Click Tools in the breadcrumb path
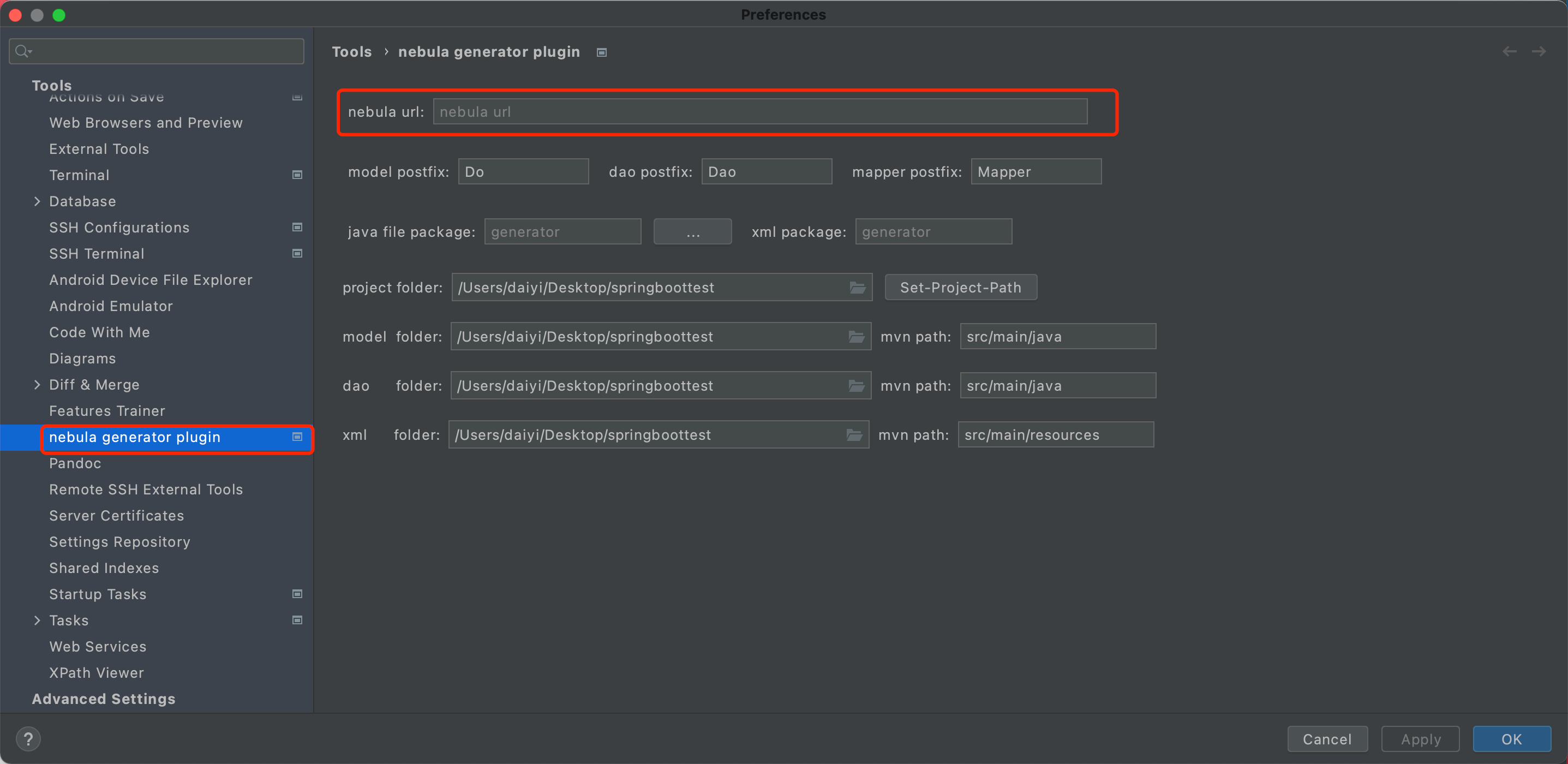The image size is (1568, 764). tap(352, 52)
